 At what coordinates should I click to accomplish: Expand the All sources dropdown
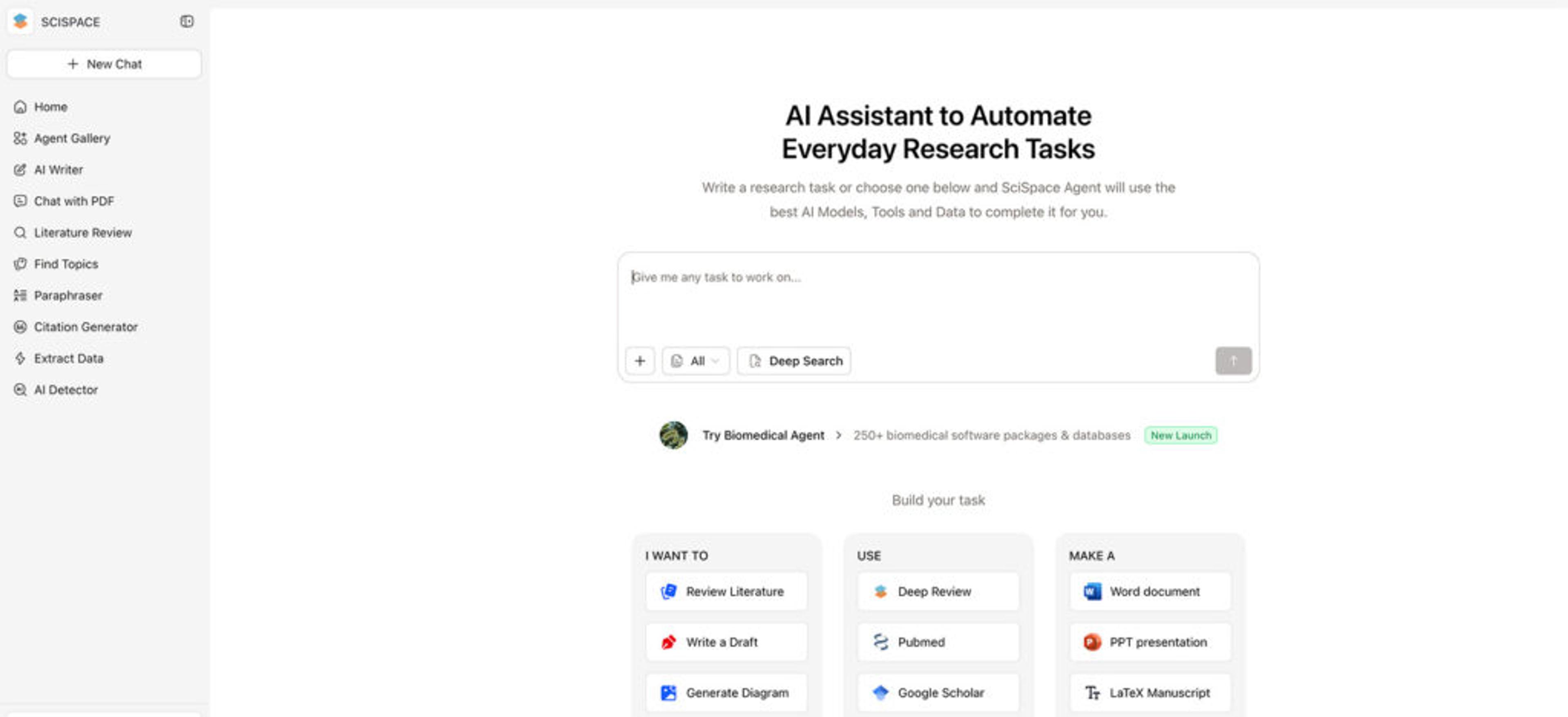click(696, 361)
